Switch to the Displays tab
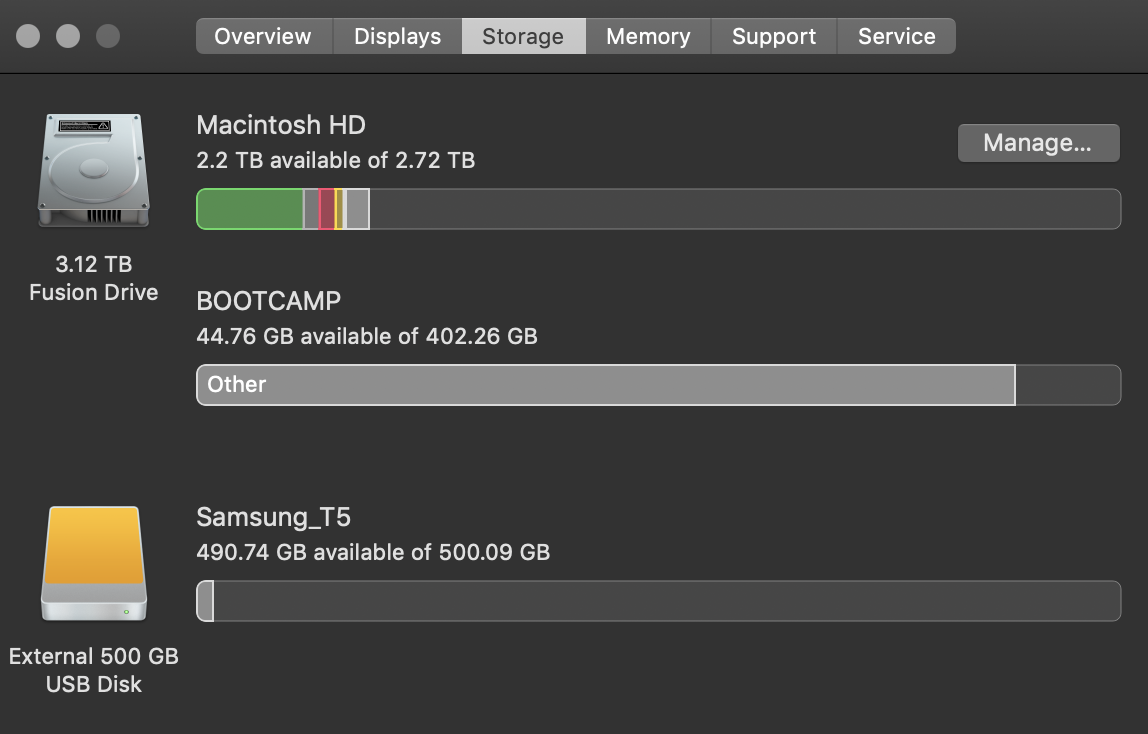The image size is (1148, 734). click(397, 37)
